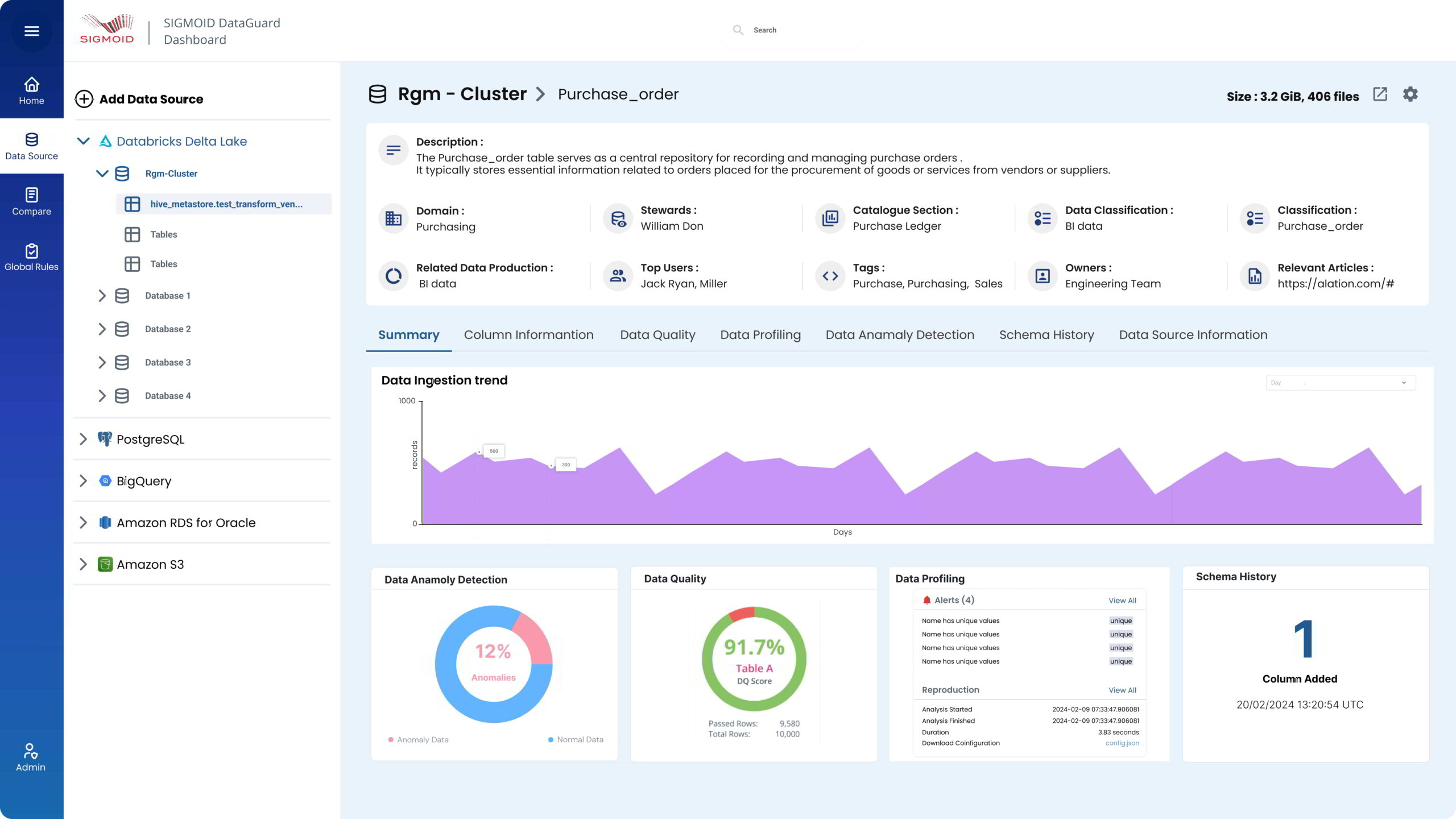Viewport: 1456px width, 819px height.
Task: Click View All next to Alerts
Action: point(1122,601)
